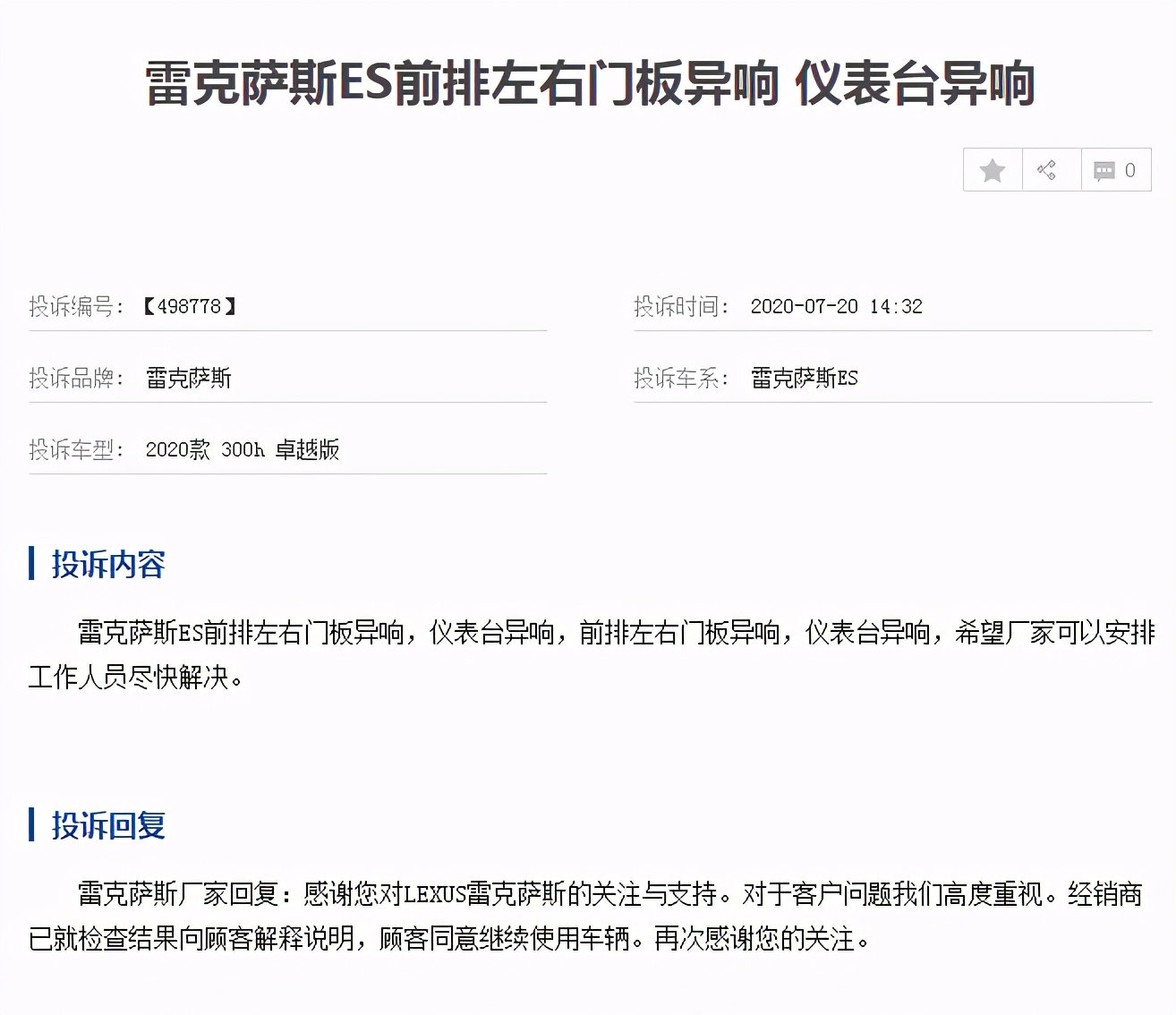This screenshot has width=1176, height=1015.
Task: Click the 投诉编号 label
Action: pos(76,306)
